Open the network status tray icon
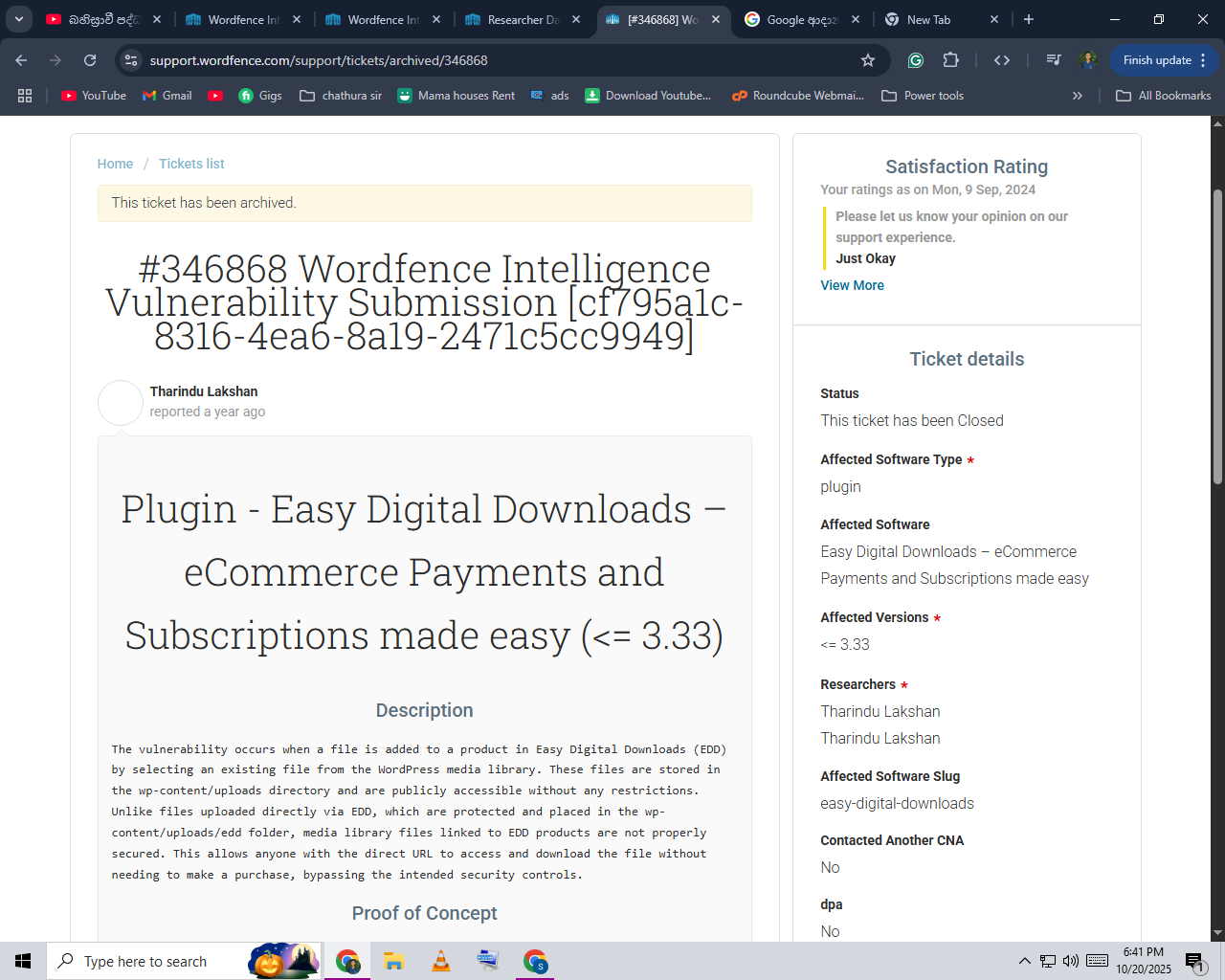Image resolution: width=1225 pixels, height=980 pixels. click(1048, 961)
